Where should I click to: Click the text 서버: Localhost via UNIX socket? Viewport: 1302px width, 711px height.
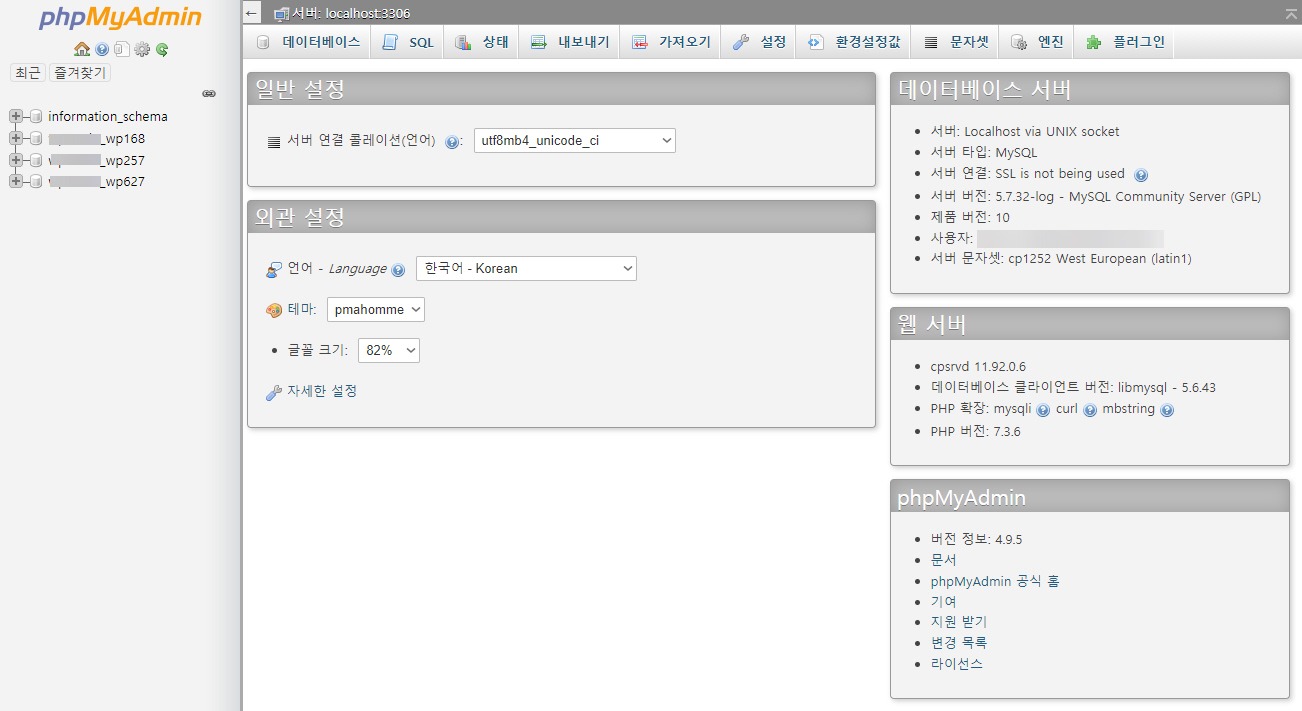point(1025,132)
